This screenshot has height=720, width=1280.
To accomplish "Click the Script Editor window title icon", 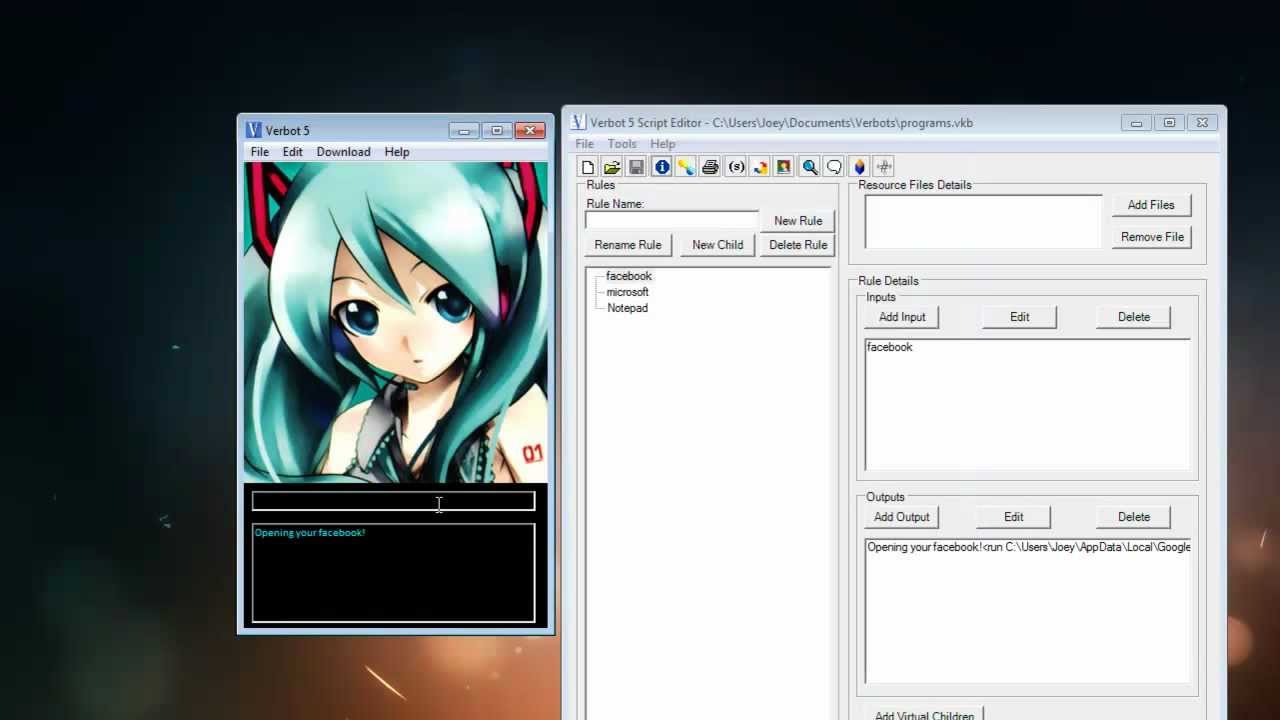I will click(578, 122).
